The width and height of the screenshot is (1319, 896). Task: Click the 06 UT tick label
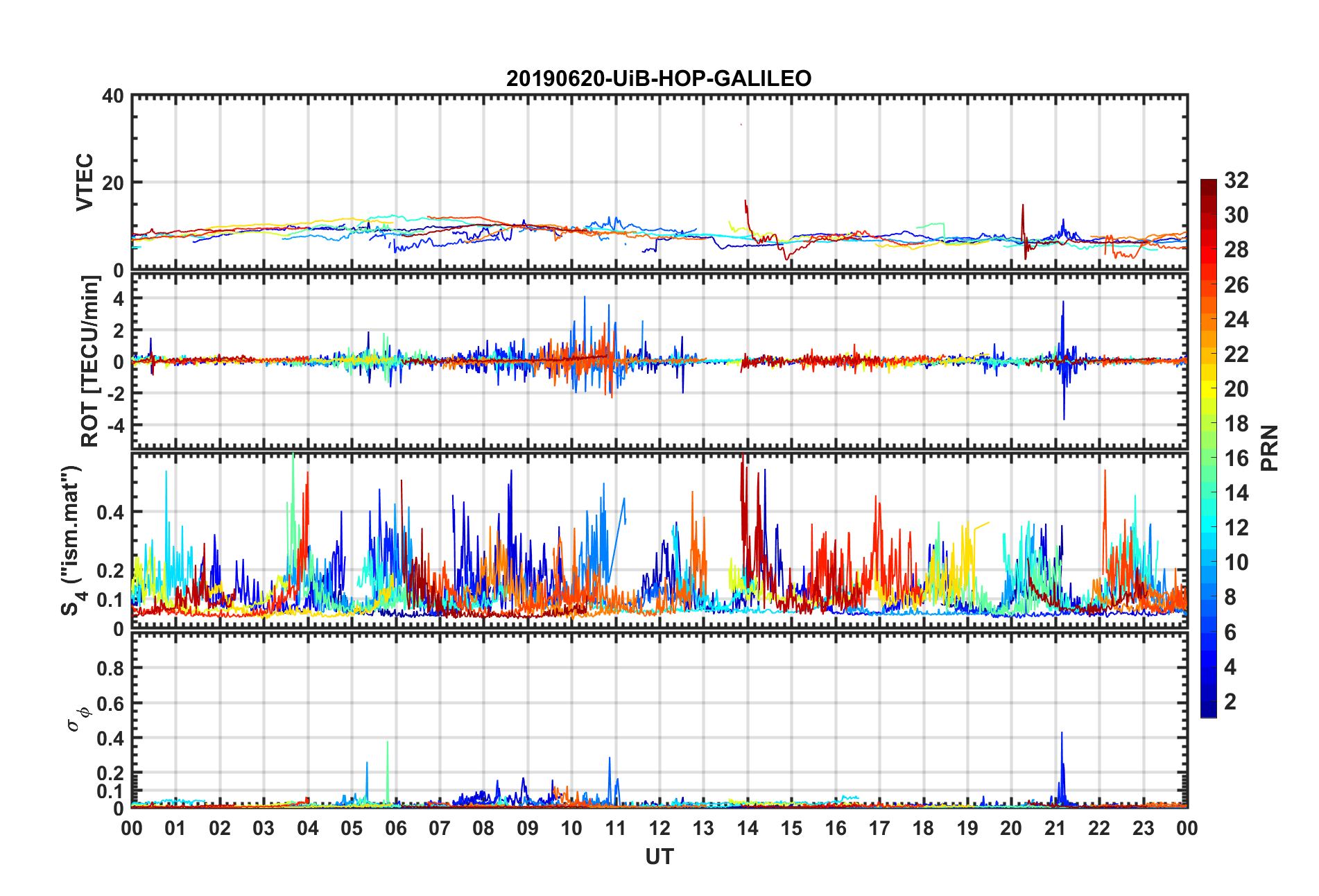395,829
